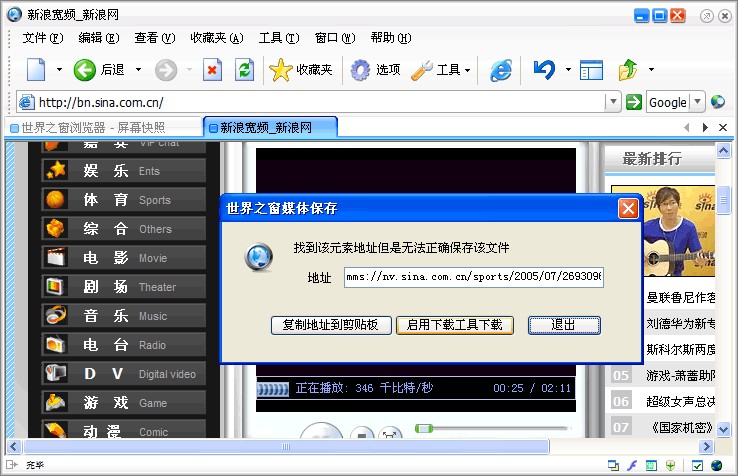The image size is (738, 476).
Task: Select the Music (音乐) channel
Action: pos(124,316)
